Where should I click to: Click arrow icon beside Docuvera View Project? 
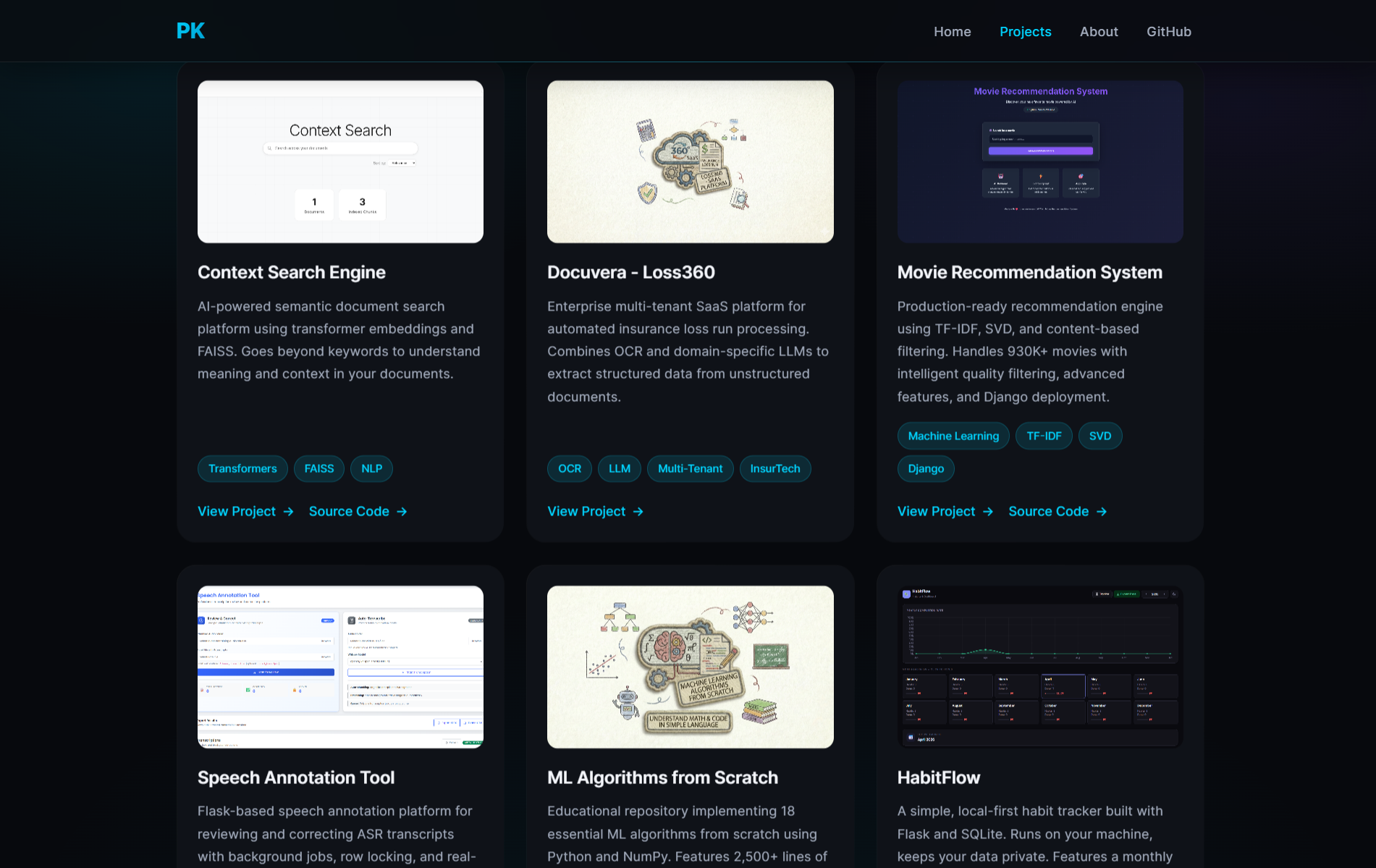coord(638,512)
